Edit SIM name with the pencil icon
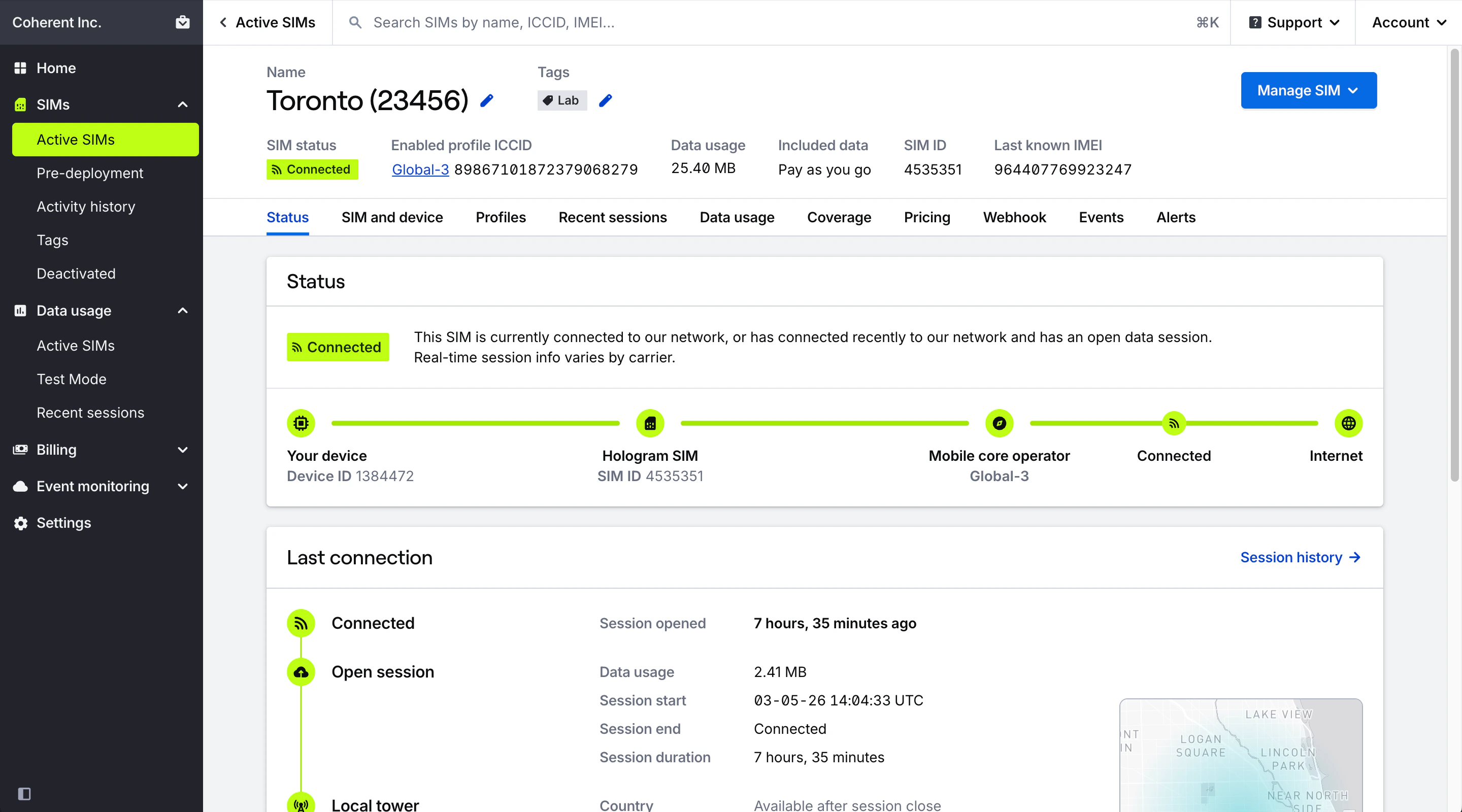Screen dimensions: 1462x812 point(486,100)
